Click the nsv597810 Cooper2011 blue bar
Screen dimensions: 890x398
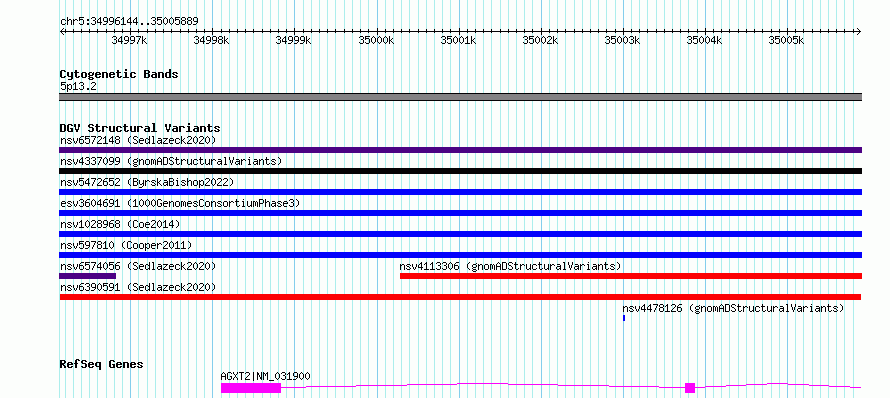pos(460,255)
